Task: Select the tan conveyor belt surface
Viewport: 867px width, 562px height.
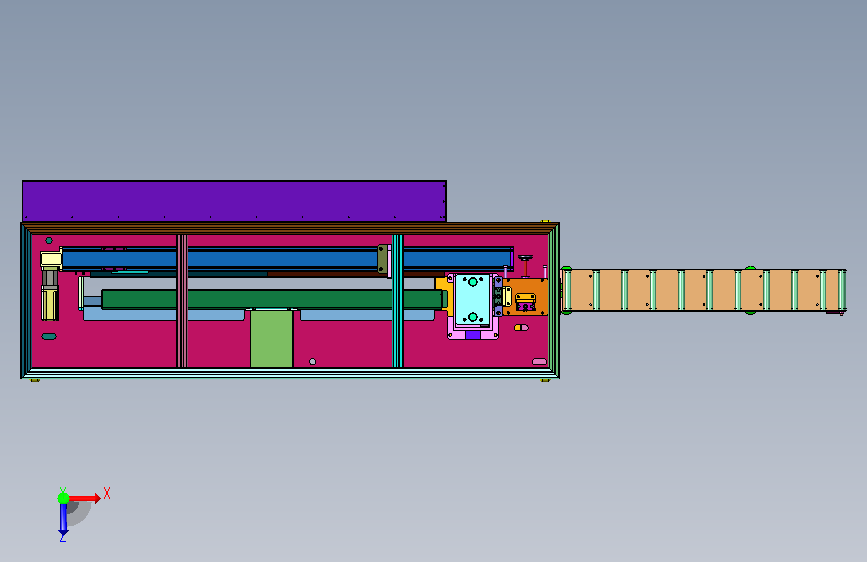Action: [x=703, y=290]
